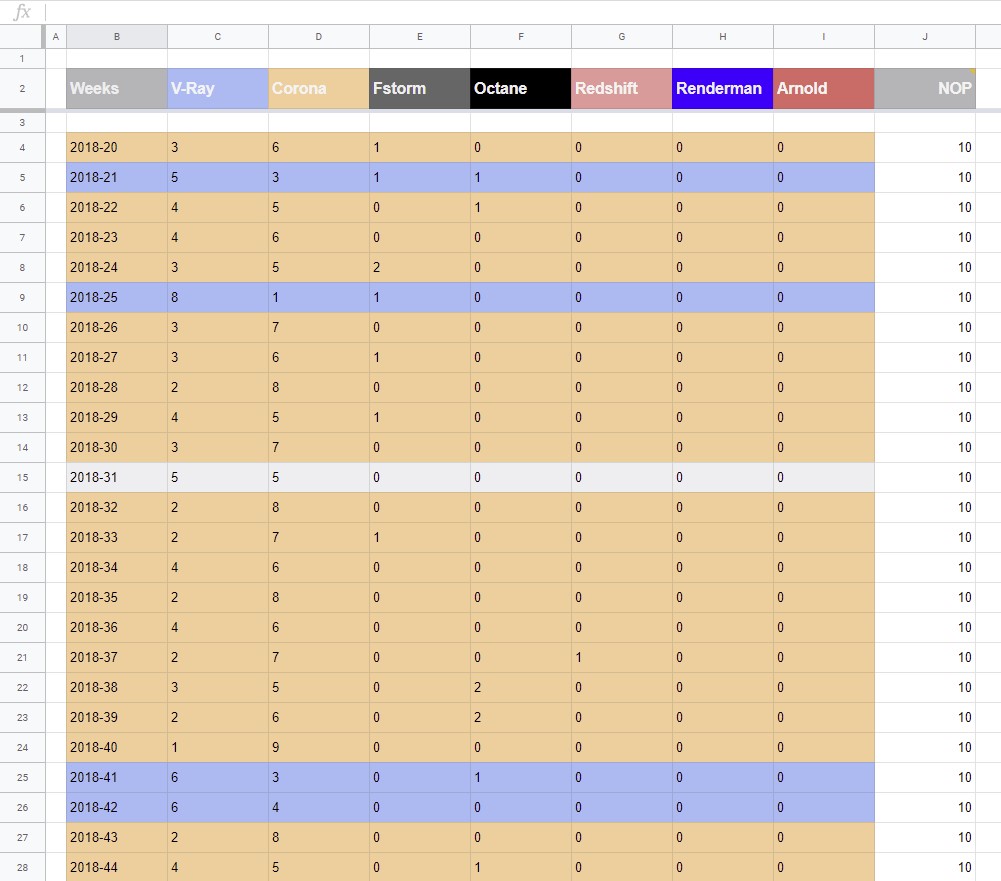Click NOP value 10 in row 2018-44
Image resolution: width=1001 pixels, height=881 pixels.
(925, 868)
